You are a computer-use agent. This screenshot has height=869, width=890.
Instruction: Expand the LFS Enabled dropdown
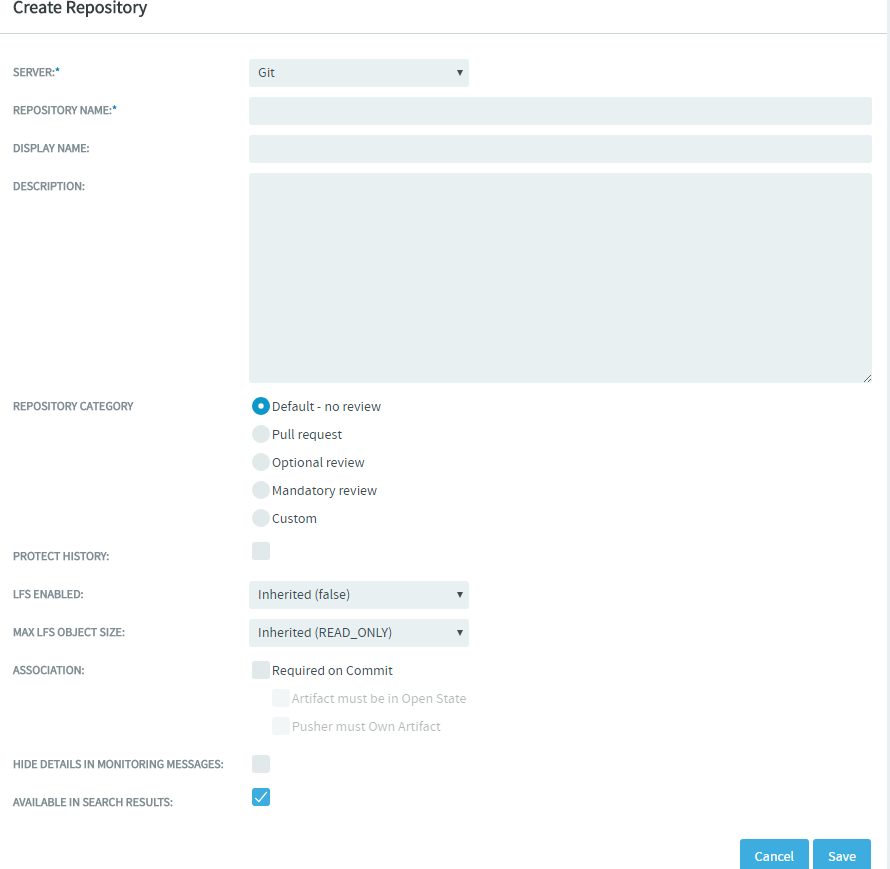359,595
